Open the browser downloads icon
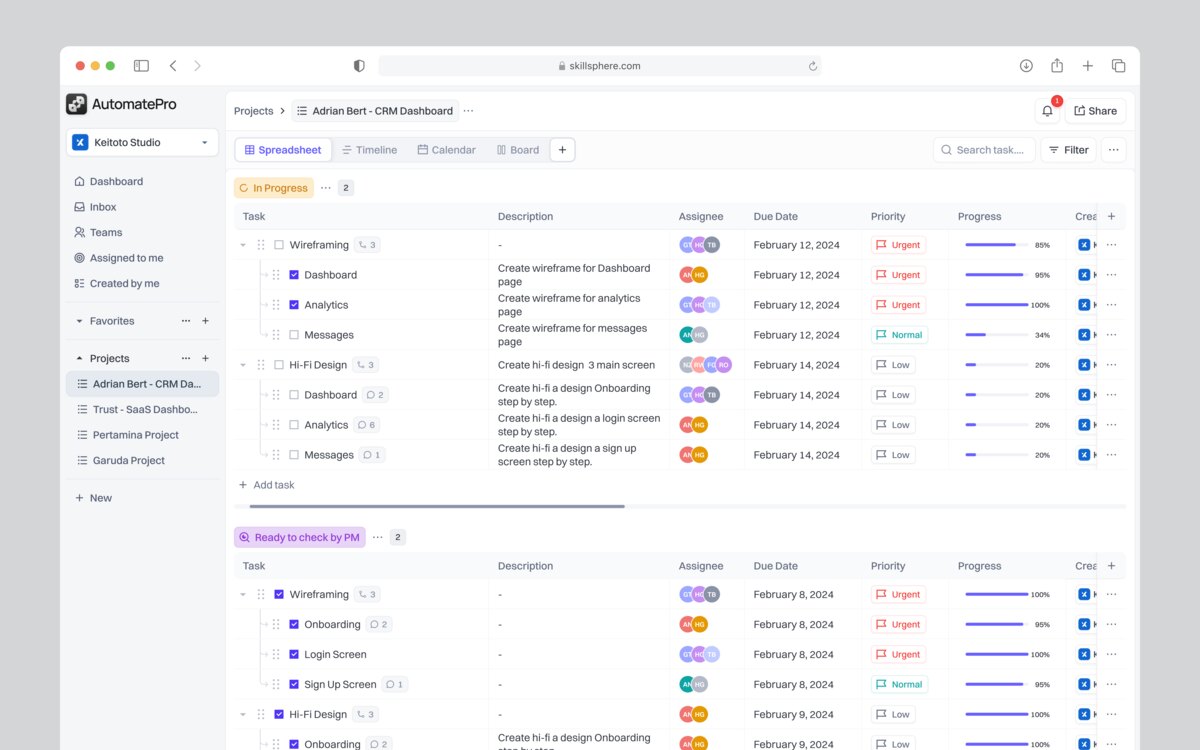The height and width of the screenshot is (750, 1200). (1026, 66)
